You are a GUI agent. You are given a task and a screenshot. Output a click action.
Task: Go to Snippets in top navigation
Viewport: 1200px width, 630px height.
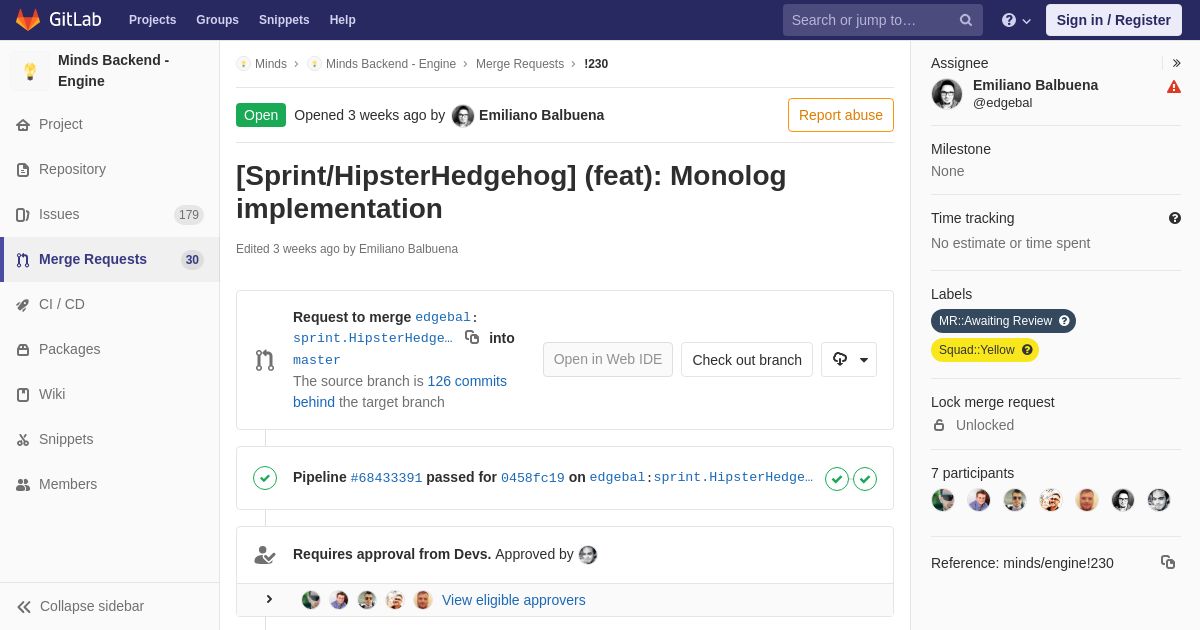click(284, 20)
